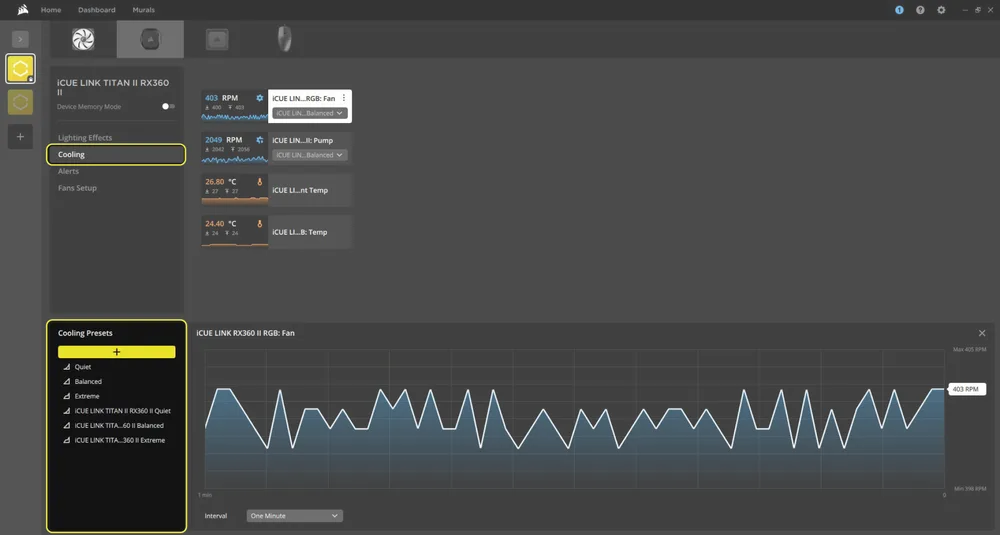Viewport: 1000px width, 535px height.
Task: Select iCUE LINK TITA...60 II Balanced preset
Action: (119, 426)
